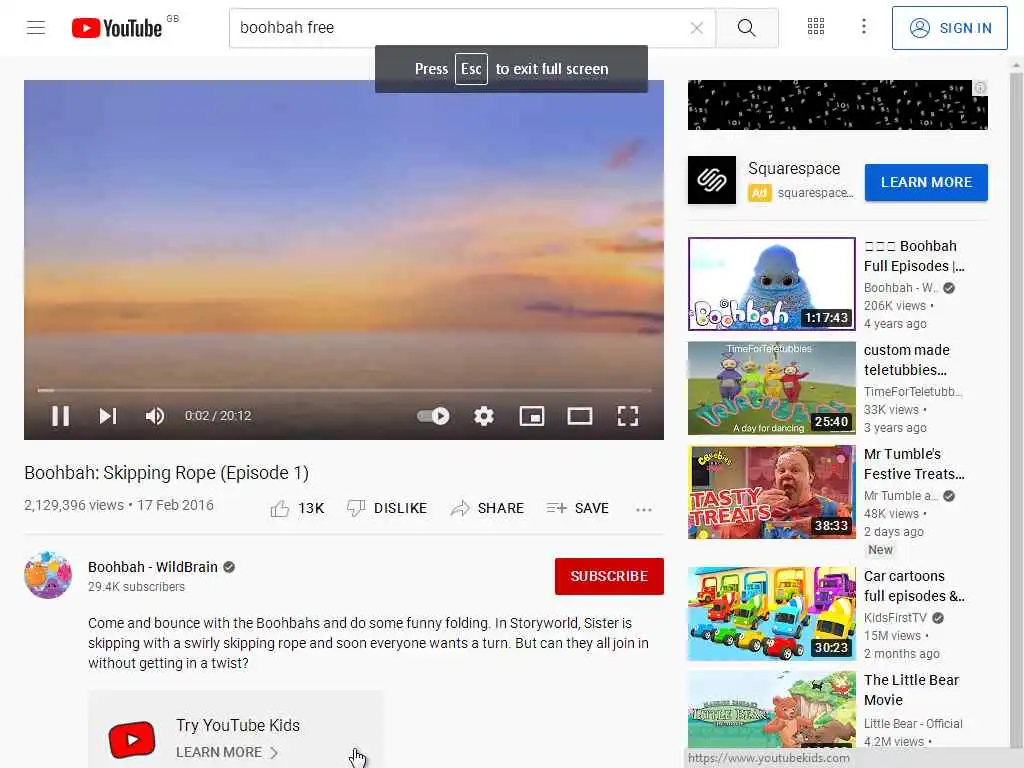Viewport: 1024px width, 768px height.
Task: Open the KidsFirstTV channel name
Action: point(895,618)
